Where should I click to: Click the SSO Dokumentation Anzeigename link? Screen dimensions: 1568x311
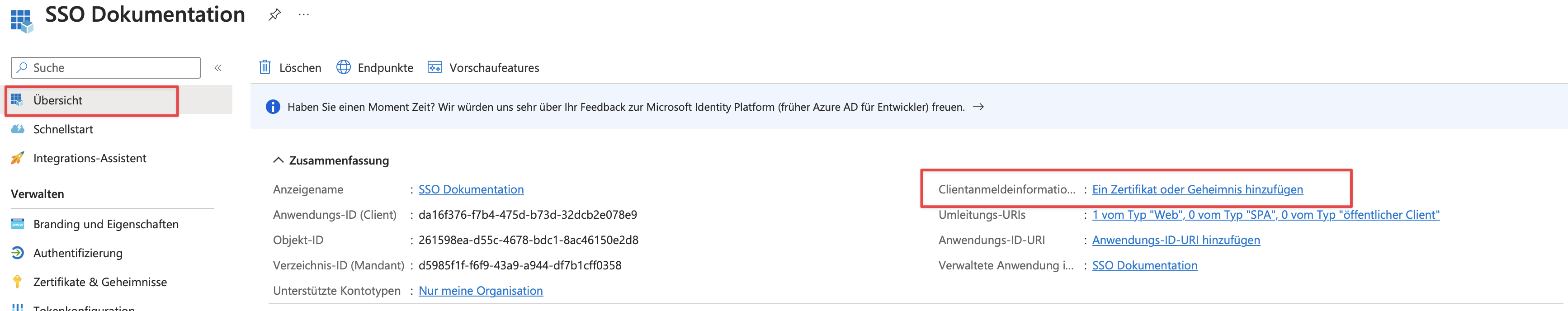[x=471, y=189]
